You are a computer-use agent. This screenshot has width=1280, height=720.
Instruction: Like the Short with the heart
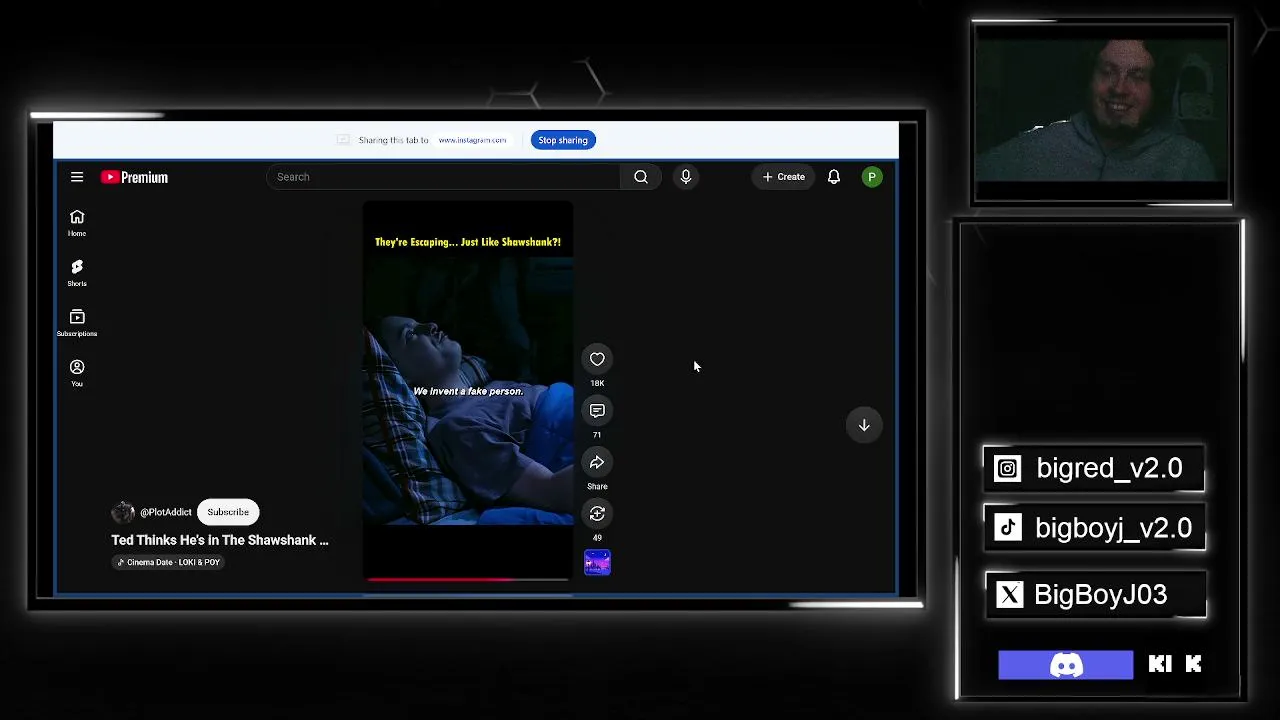click(x=597, y=359)
